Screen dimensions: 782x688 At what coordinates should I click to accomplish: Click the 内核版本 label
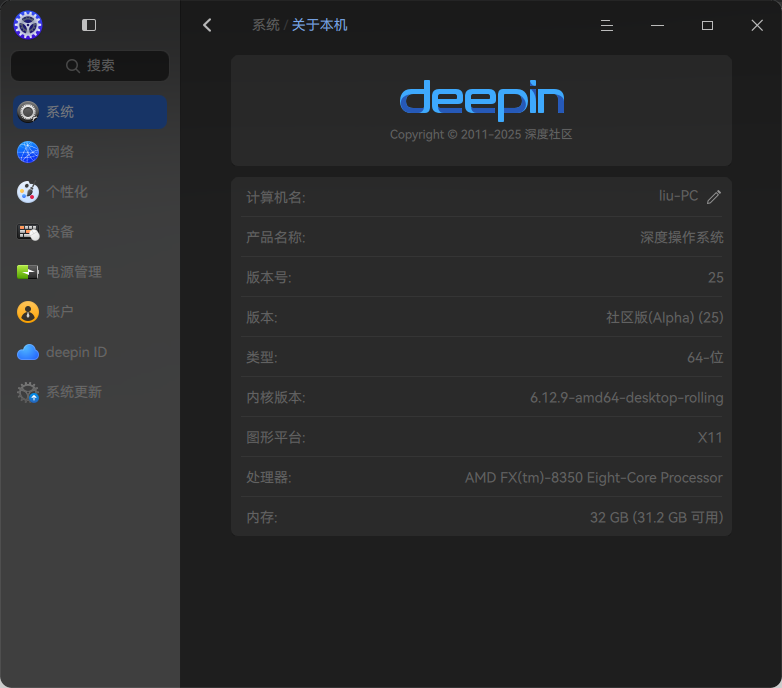pyautogui.click(x=276, y=398)
